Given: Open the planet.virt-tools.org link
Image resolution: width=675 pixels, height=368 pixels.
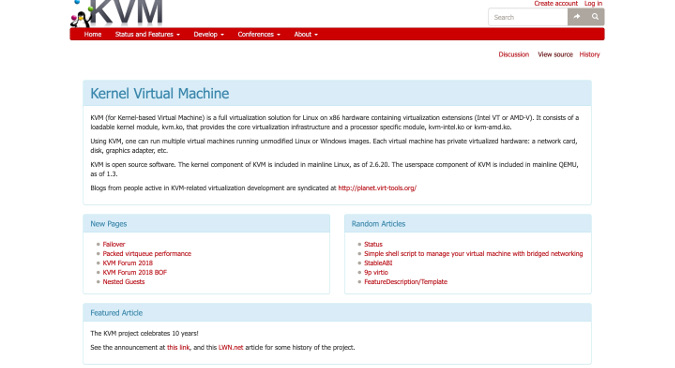Looking at the screenshot, I should 377,188.
